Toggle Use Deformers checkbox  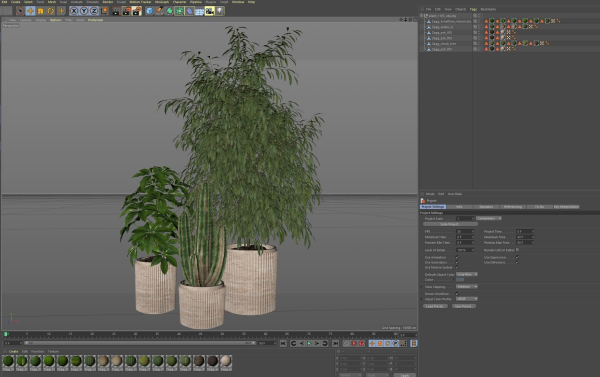(517, 263)
